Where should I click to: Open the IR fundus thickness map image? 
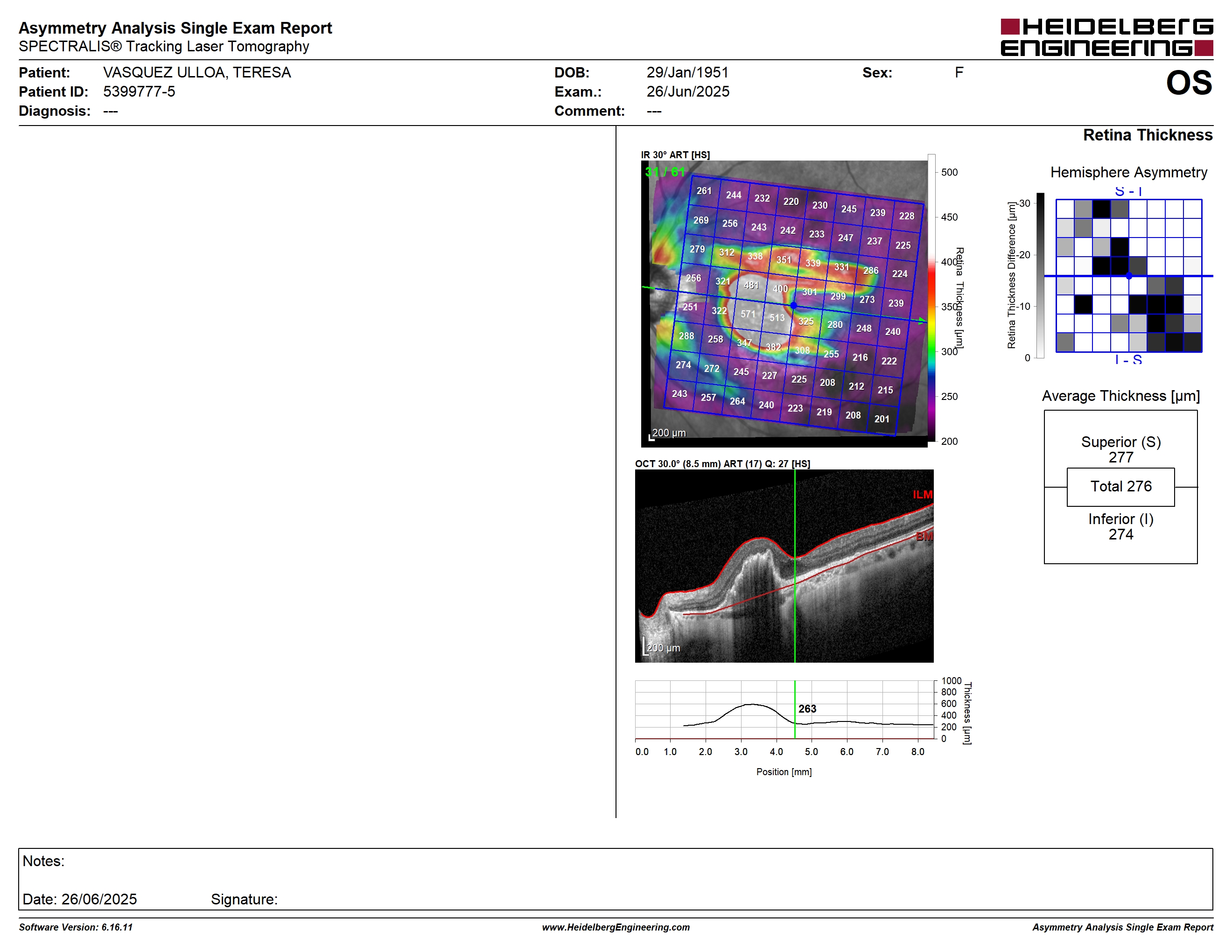784,303
